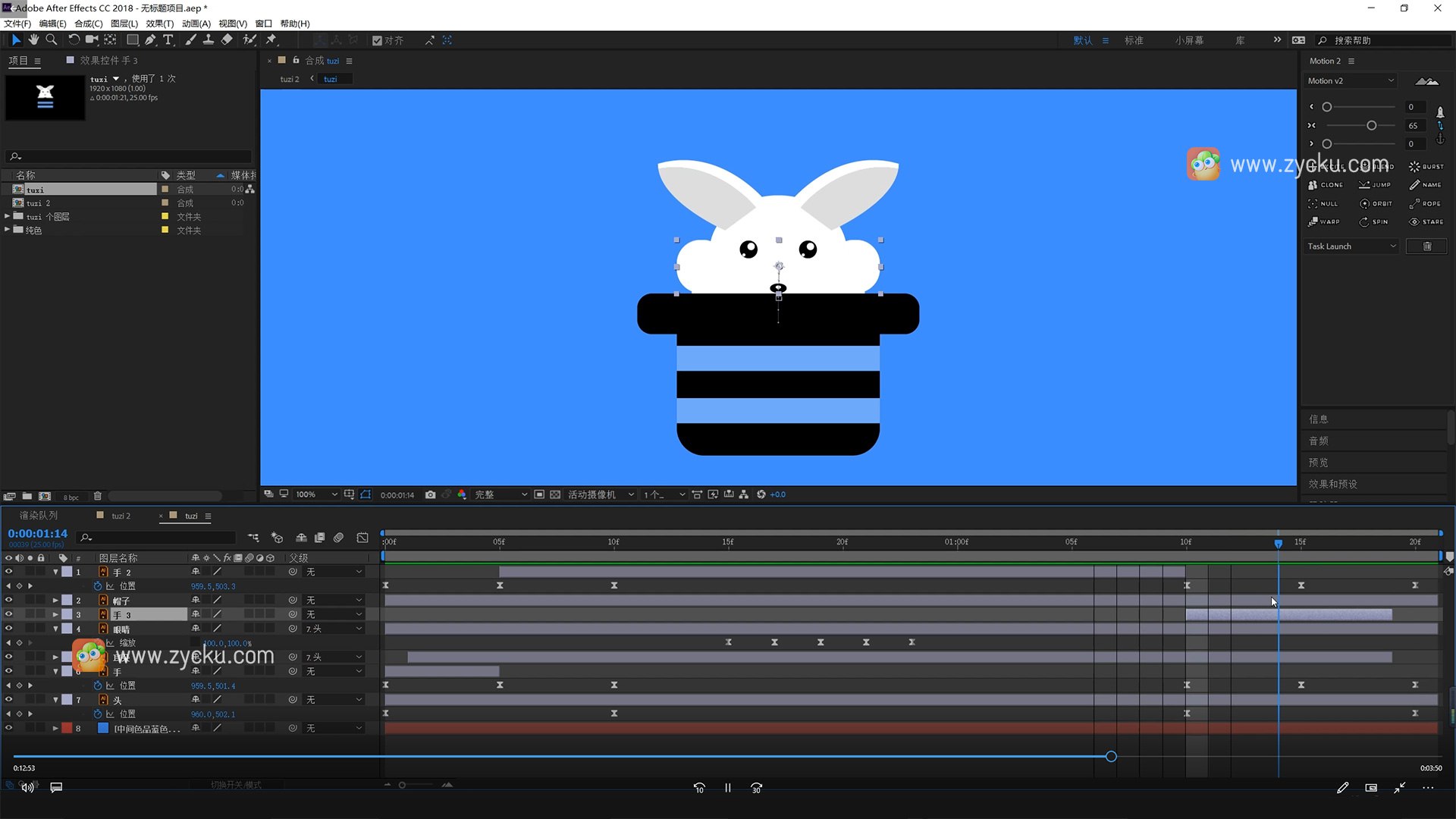Toggle visibility of the 头 layer
The image size is (1456, 819).
pyautogui.click(x=8, y=699)
